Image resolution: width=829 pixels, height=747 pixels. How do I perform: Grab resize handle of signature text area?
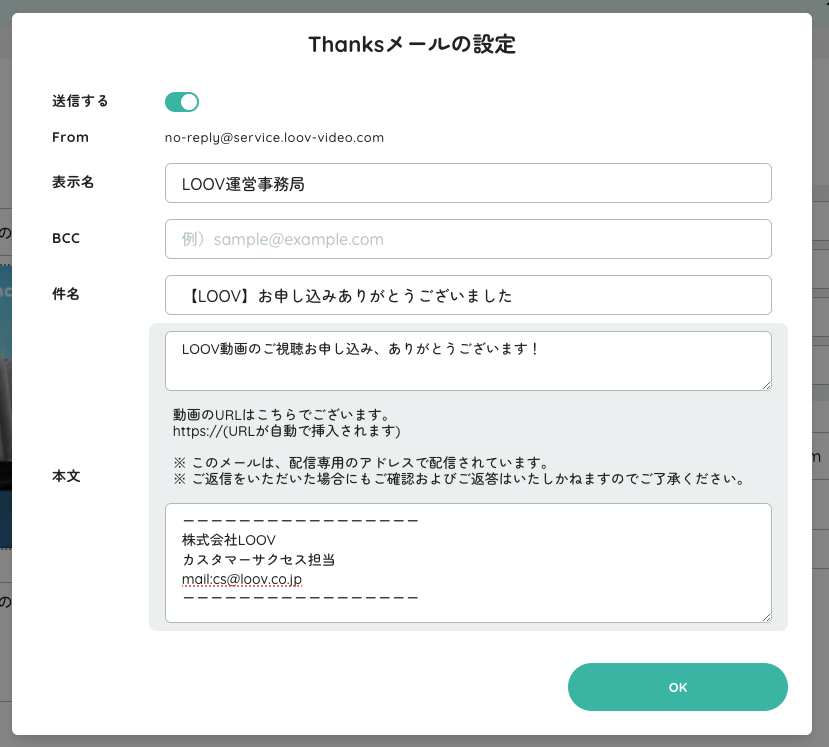(x=767, y=617)
